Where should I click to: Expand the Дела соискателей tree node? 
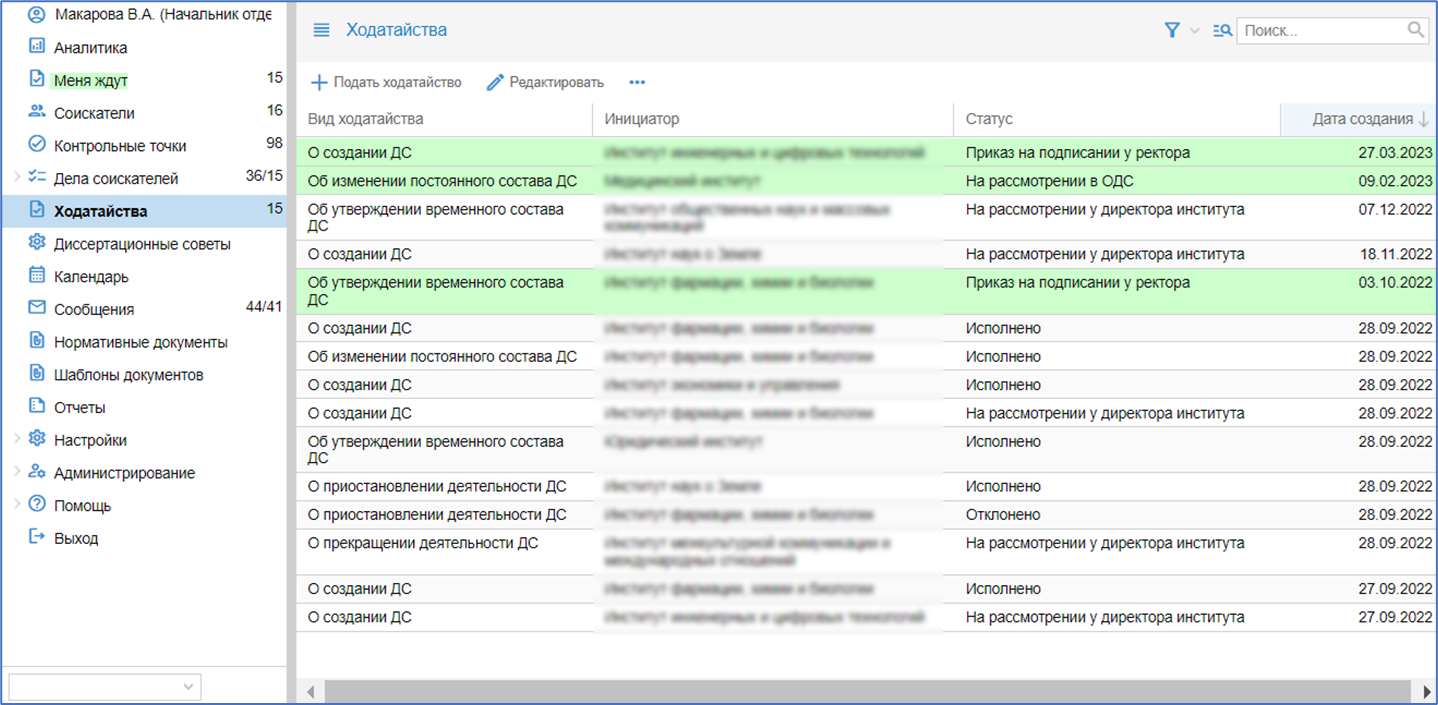pos(16,178)
